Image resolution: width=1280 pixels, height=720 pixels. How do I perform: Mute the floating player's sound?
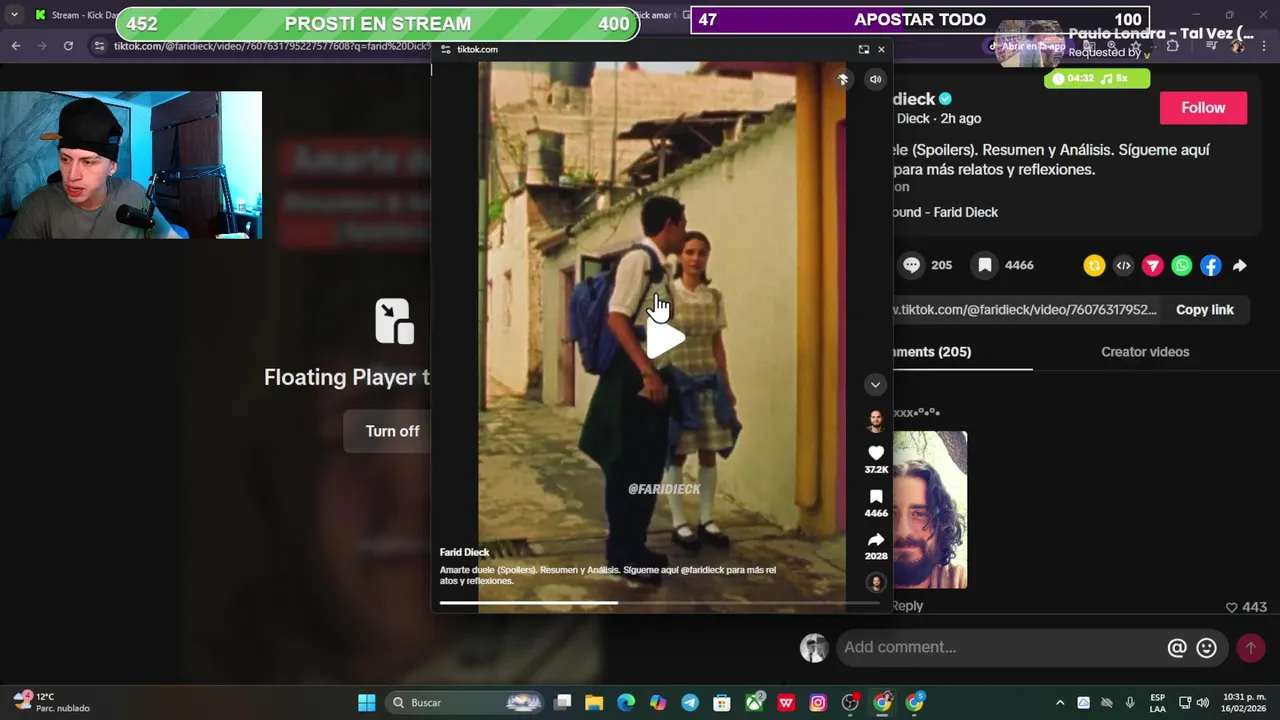click(x=876, y=79)
